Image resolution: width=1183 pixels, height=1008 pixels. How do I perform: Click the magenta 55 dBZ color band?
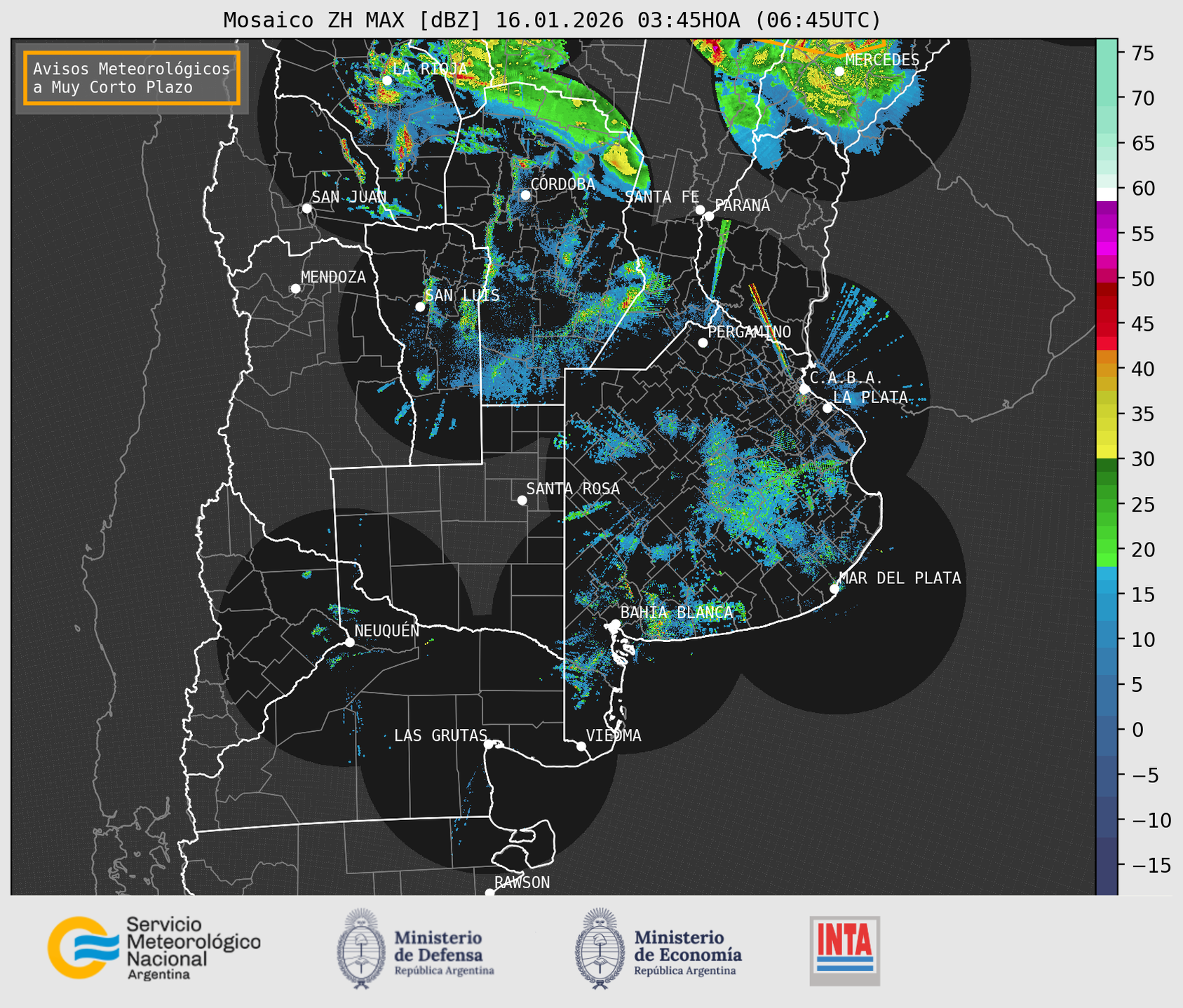(x=1106, y=235)
